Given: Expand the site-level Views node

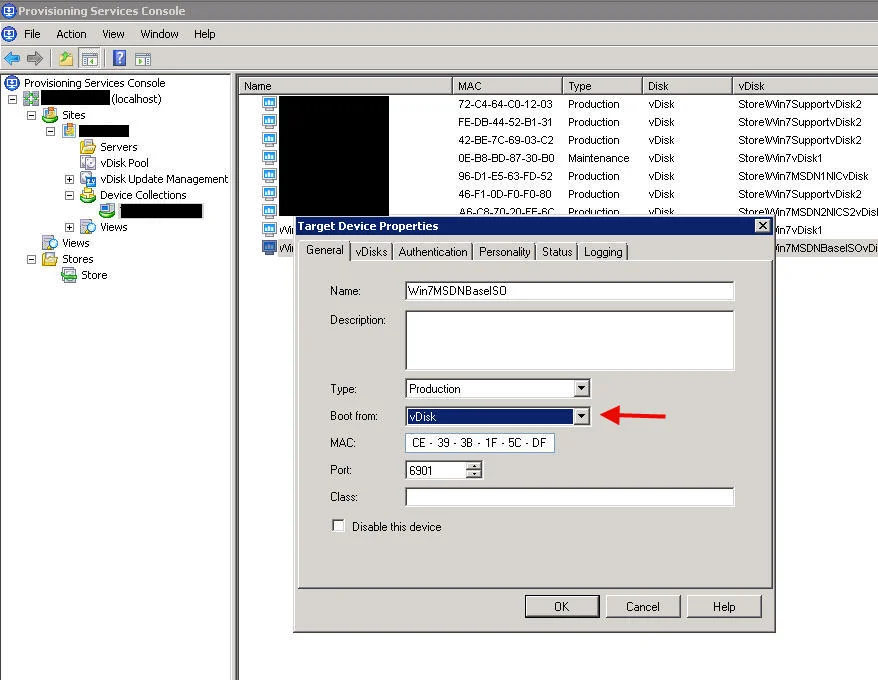Looking at the screenshot, I should 69,227.
